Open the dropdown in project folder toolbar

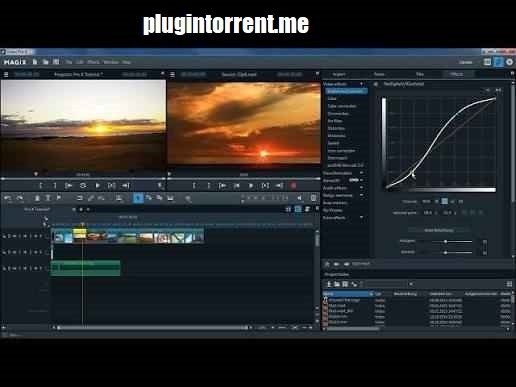coord(411,284)
